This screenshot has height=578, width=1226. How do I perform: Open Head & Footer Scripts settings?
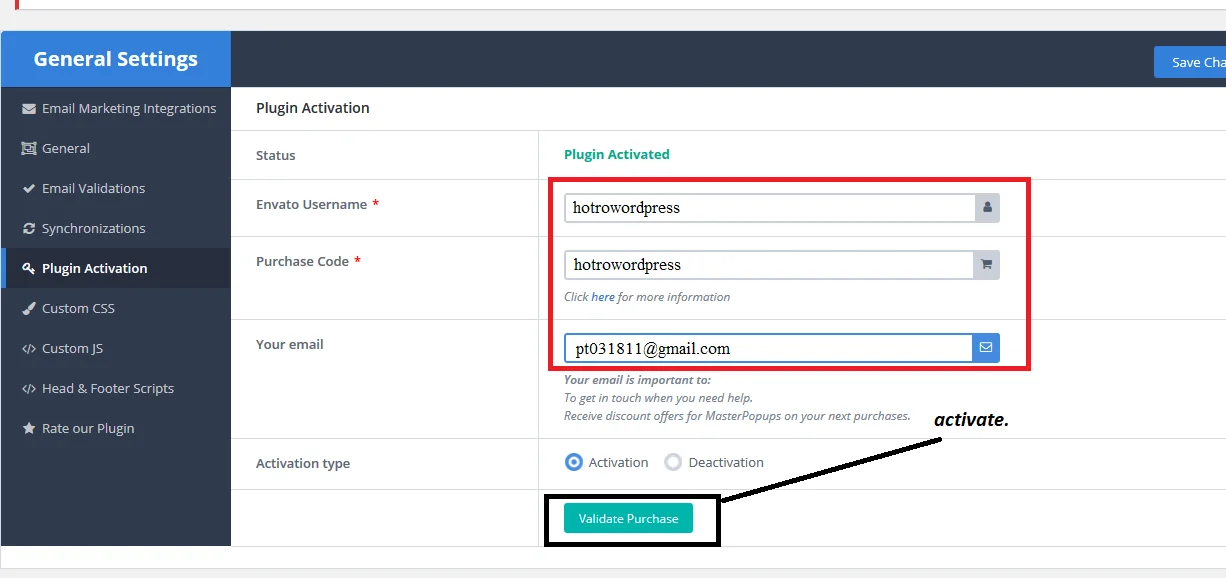click(x=107, y=389)
